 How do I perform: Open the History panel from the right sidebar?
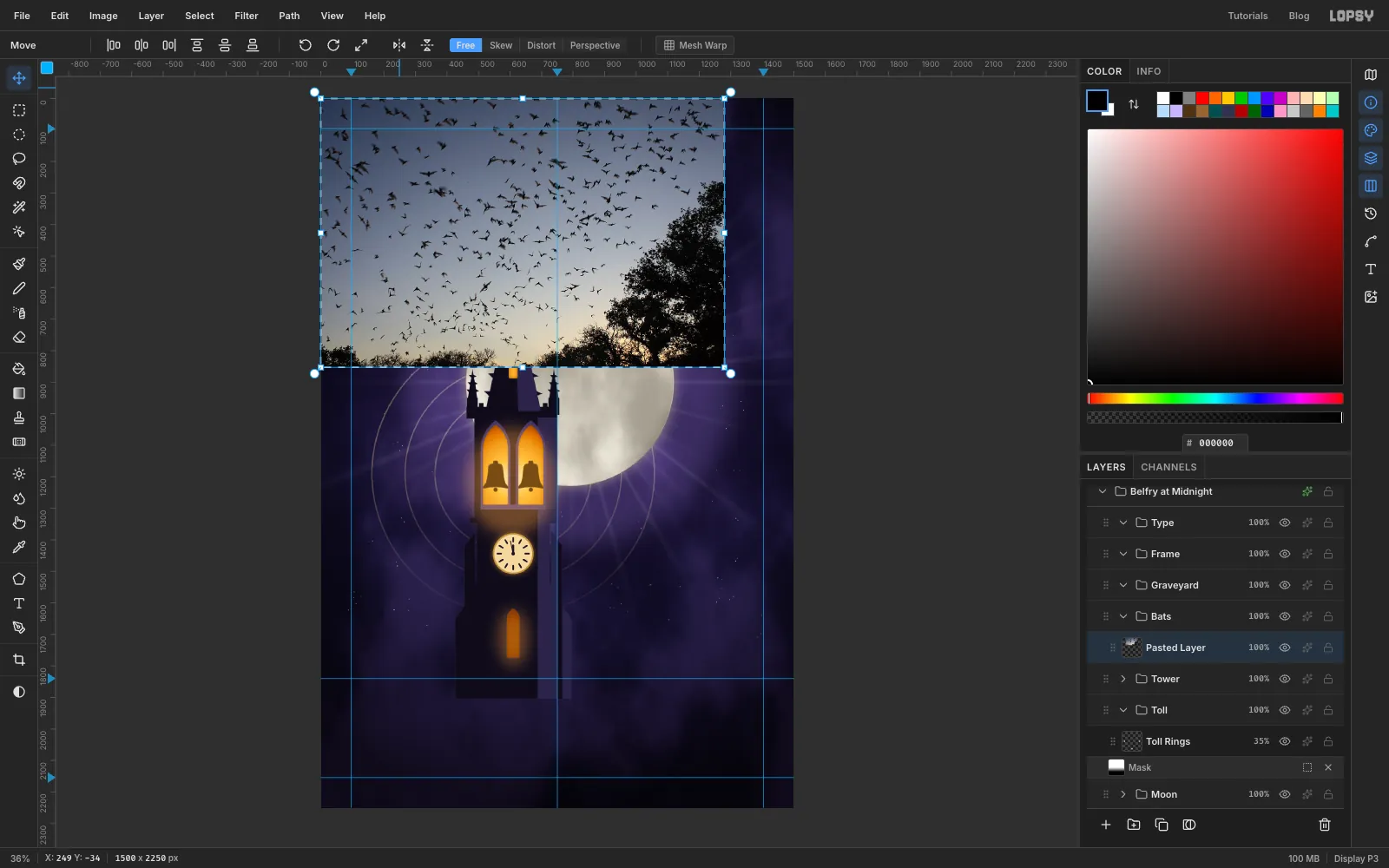(1371, 214)
